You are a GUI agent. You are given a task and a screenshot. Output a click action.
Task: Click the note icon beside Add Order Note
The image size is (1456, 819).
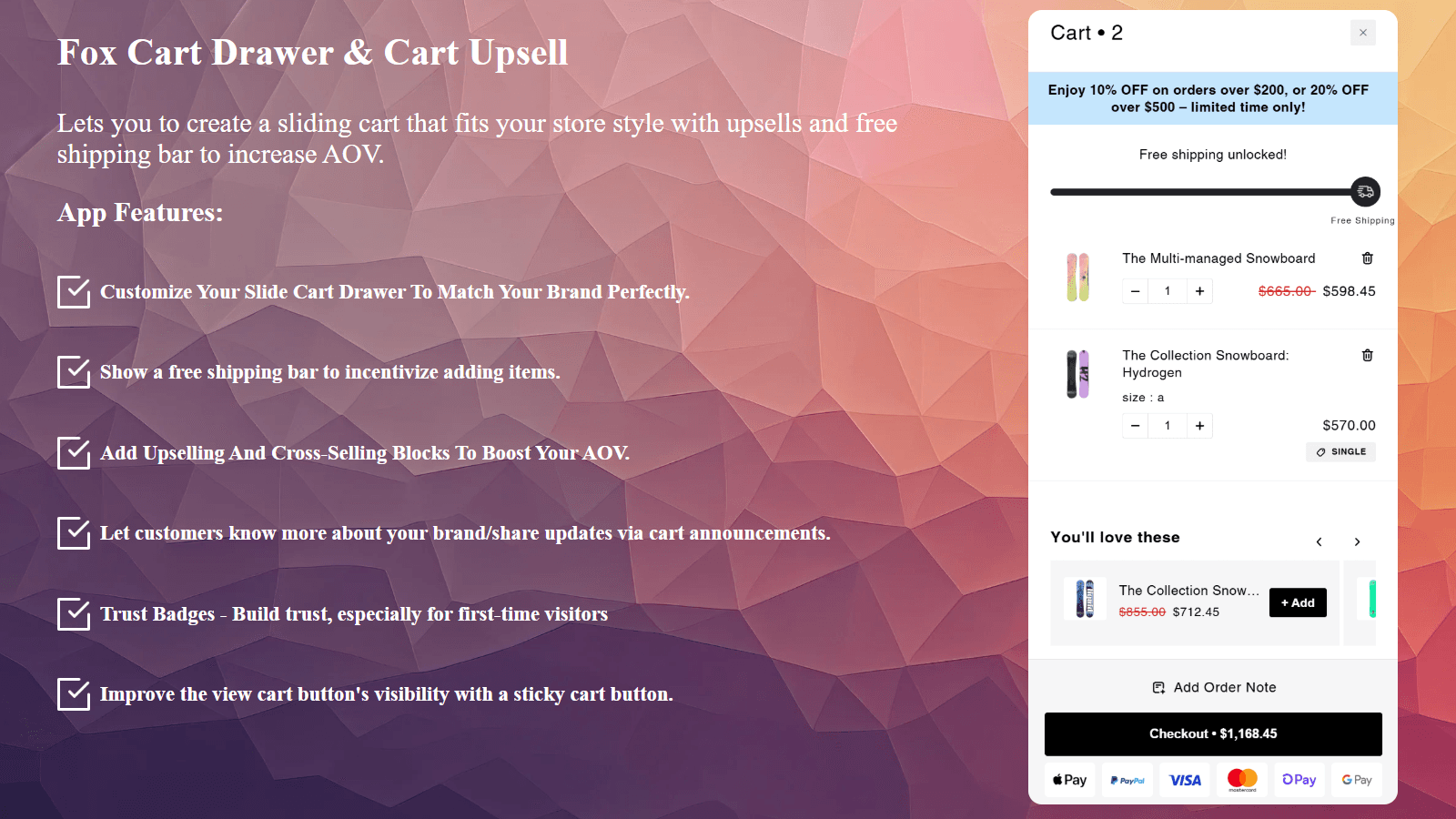pos(1158,687)
